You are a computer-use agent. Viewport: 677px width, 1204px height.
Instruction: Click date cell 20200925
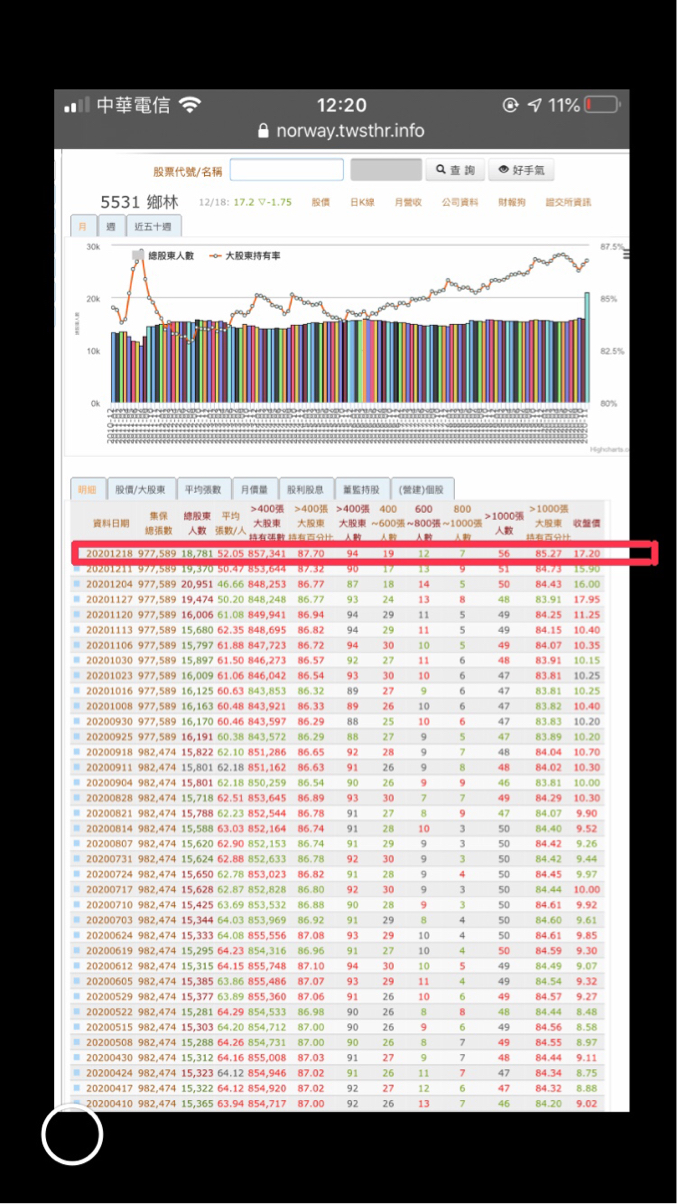(109, 736)
